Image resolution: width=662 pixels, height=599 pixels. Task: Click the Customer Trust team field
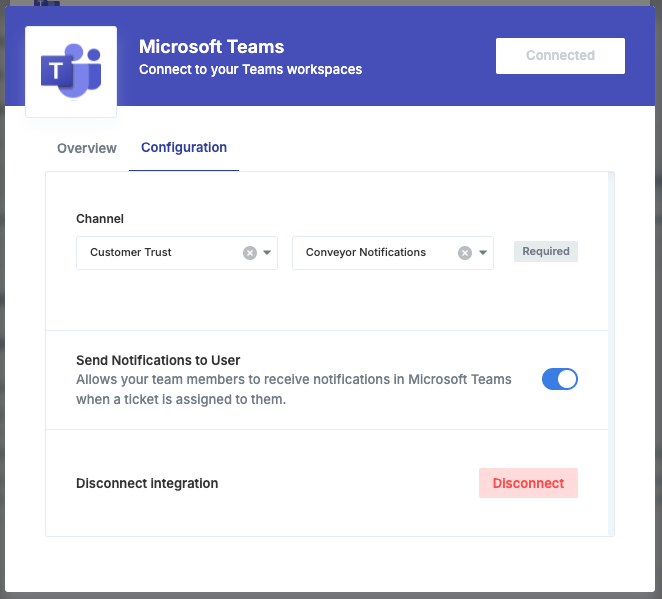click(177, 253)
